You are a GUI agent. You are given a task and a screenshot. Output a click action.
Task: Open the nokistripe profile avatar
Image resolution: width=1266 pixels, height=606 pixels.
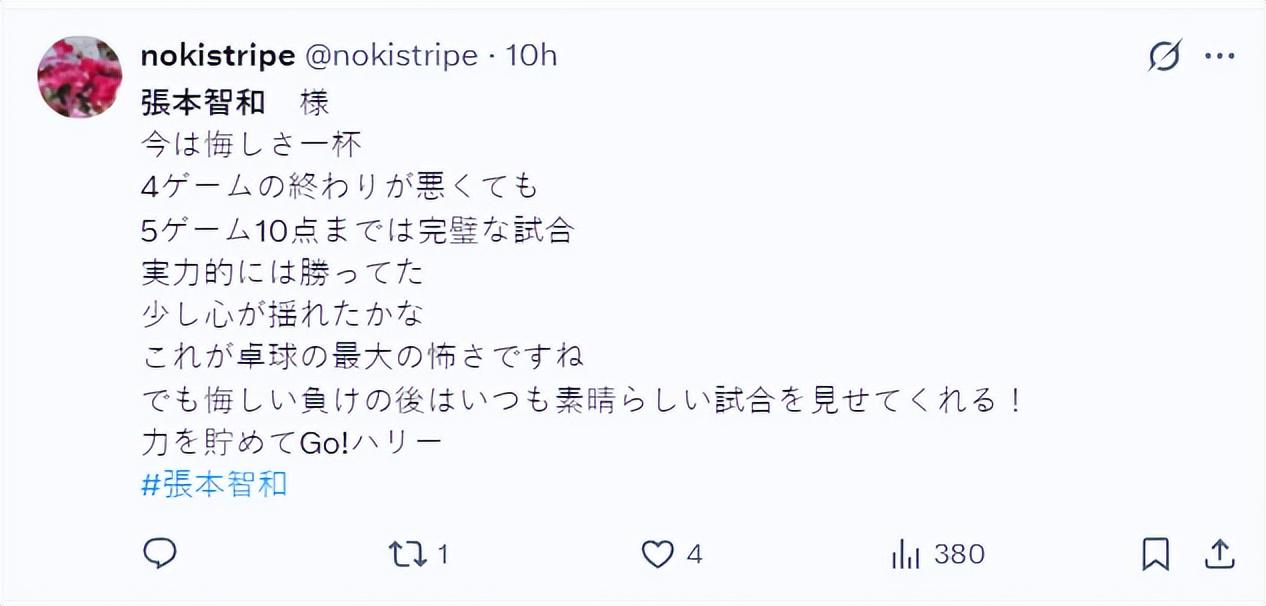pos(80,77)
